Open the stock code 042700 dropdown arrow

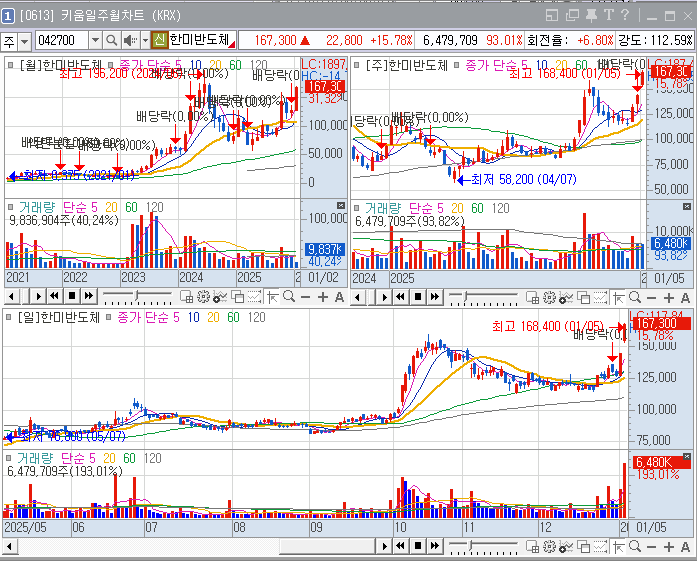[x=95, y=41]
